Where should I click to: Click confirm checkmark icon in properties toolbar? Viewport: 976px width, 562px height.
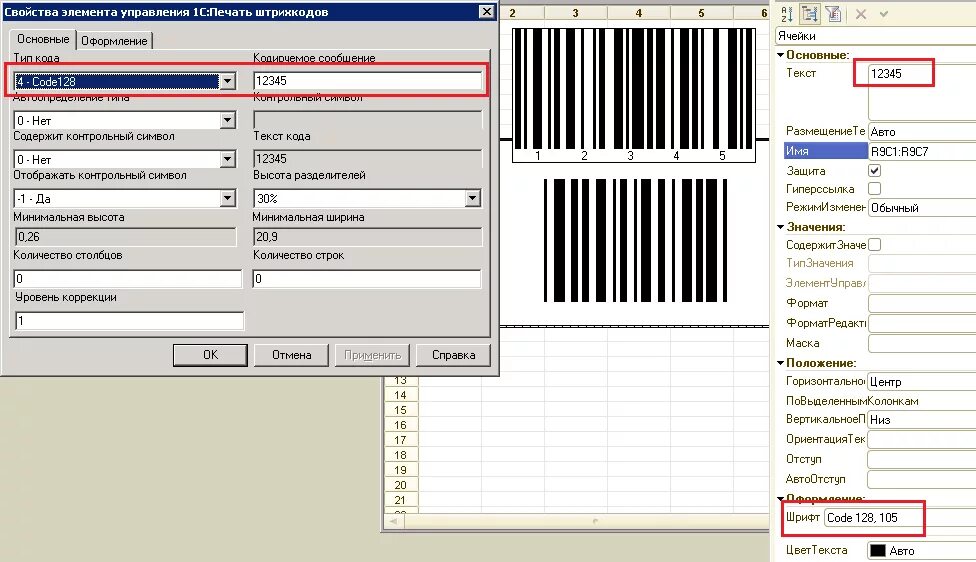coord(884,14)
